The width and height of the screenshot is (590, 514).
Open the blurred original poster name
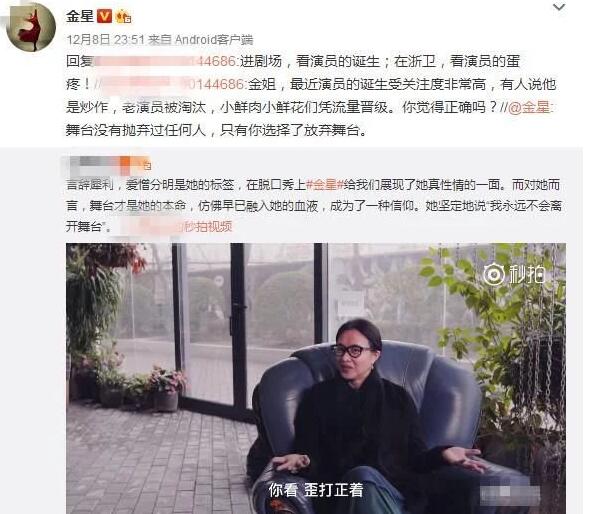click(x=103, y=164)
